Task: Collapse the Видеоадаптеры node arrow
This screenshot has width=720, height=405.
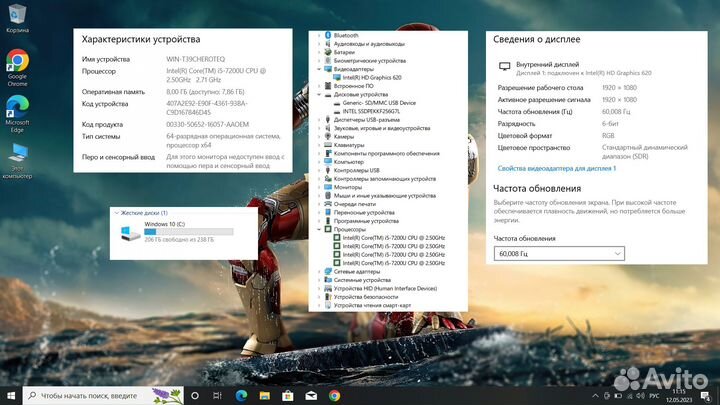Action: click(x=319, y=69)
